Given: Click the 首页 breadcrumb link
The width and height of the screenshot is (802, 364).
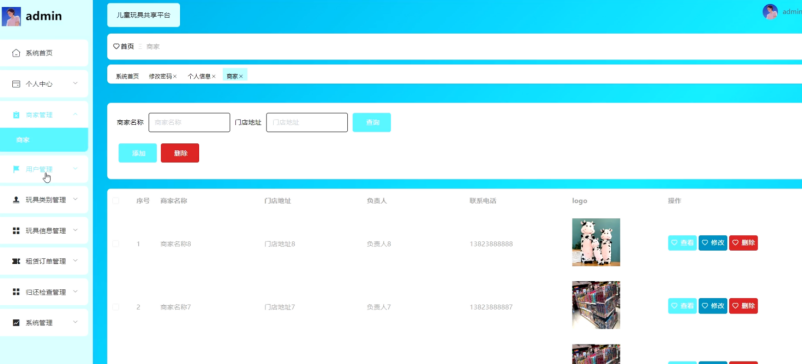Looking at the screenshot, I should (127, 47).
